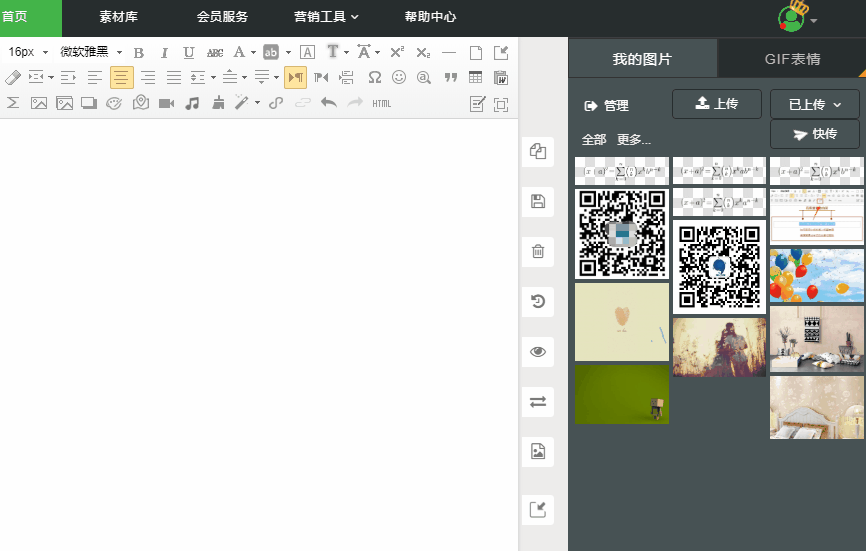Apply font color with A icon
This screenshot has width=866, height=551.
[239, 52]
